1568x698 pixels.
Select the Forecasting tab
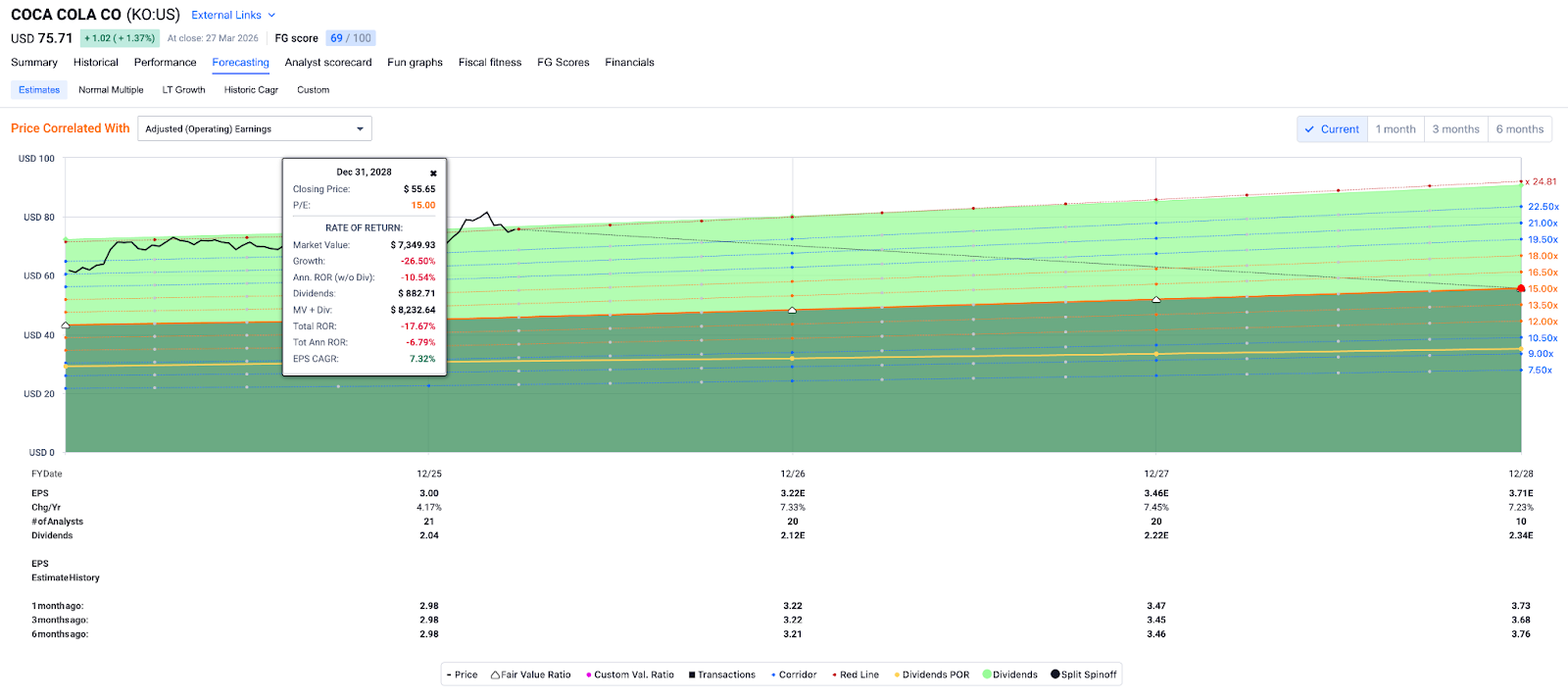[x=241, y=62]
